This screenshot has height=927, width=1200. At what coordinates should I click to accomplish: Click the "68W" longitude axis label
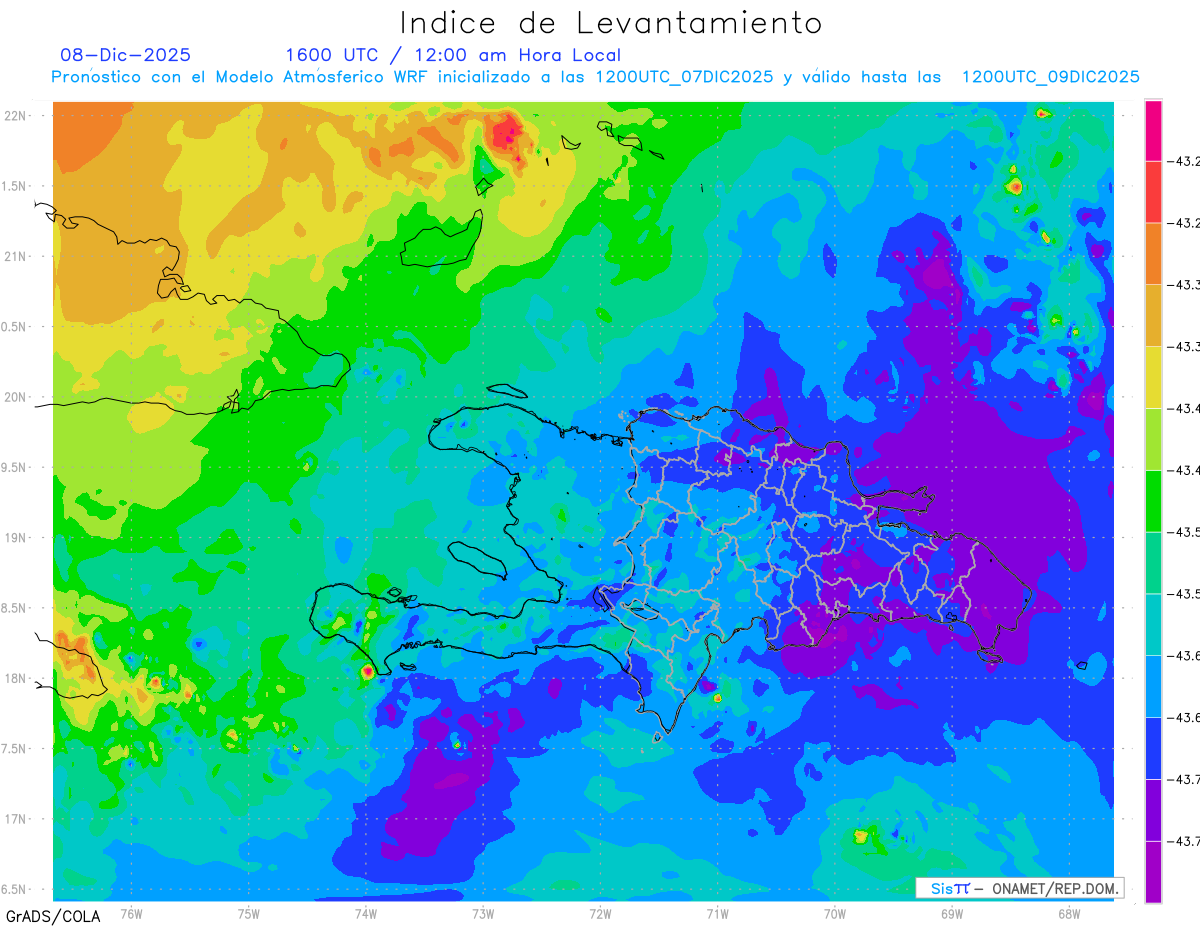[1069, 912]
